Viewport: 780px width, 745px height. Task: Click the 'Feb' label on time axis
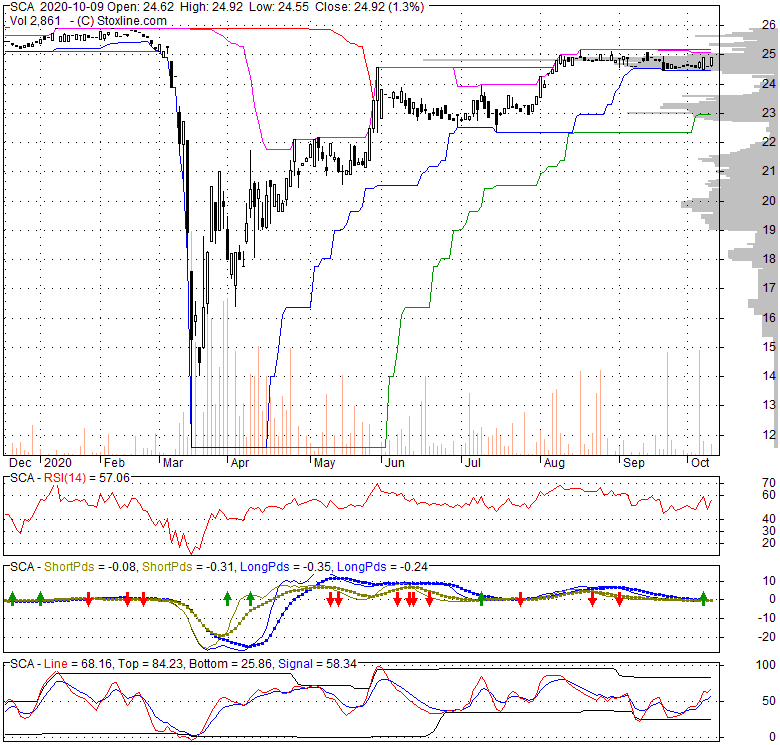(114, 463)
